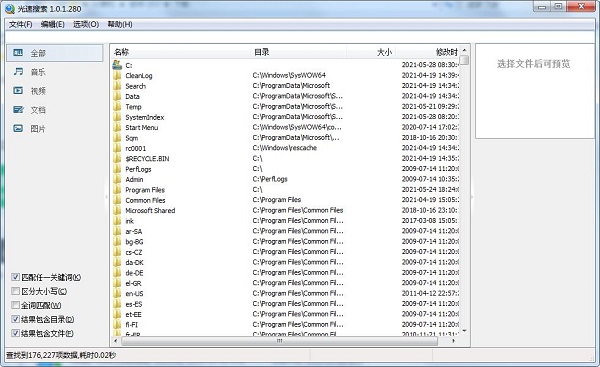Select the 全部 all-files category icon
This screenshot has height=367, width=600.
pos(18,53)
